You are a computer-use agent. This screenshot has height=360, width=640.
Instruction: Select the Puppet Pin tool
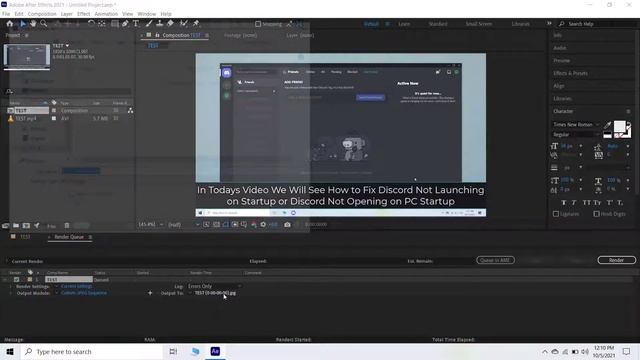(x=196, y=24)
